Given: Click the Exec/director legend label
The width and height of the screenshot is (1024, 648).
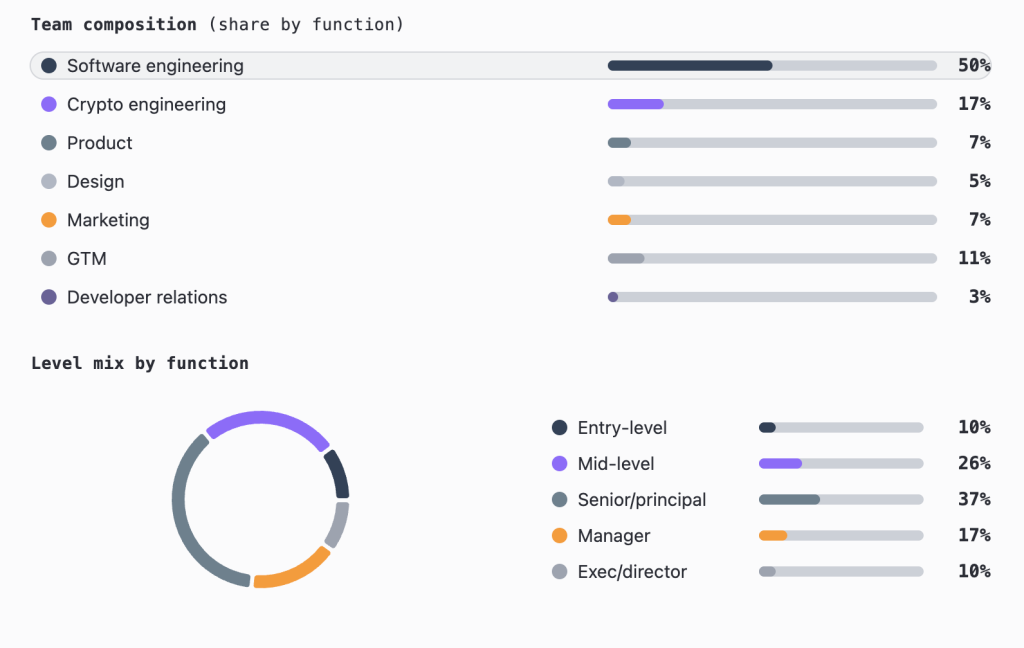Looking at the screenshot, I should 632,572.
